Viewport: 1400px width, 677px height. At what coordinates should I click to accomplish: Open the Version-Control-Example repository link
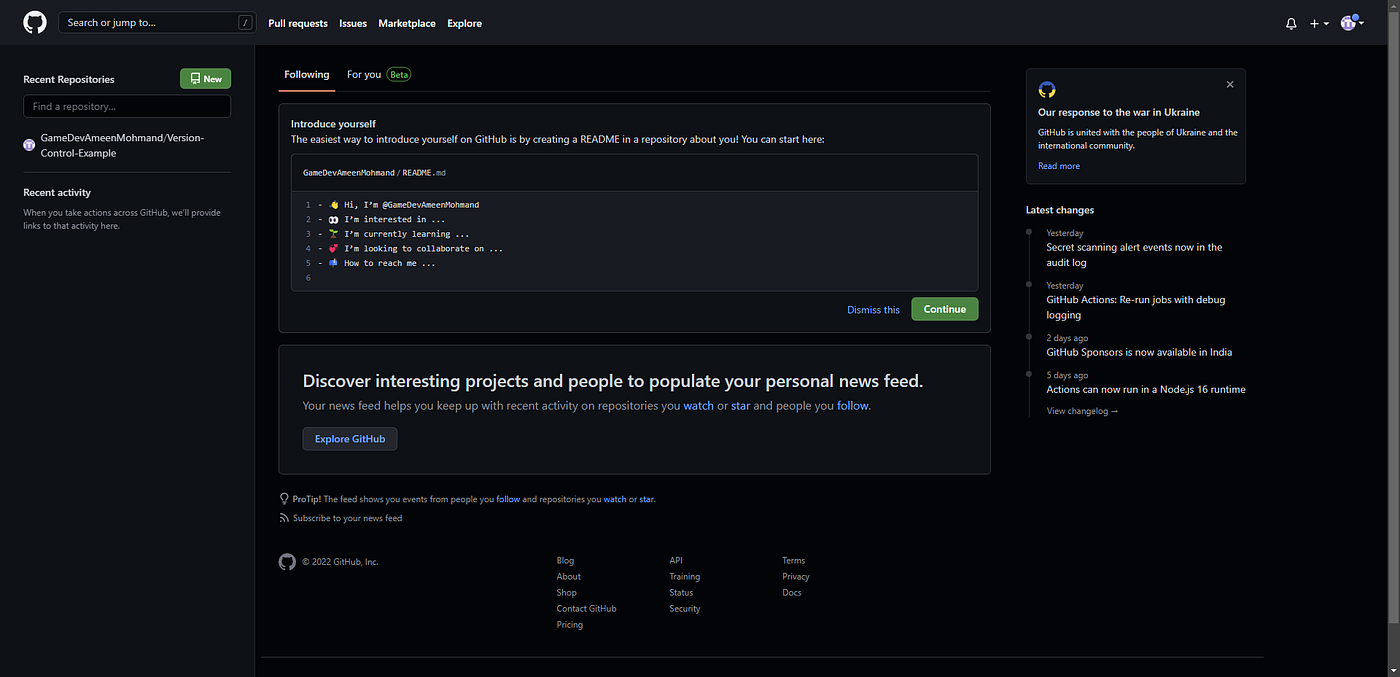pyautogui.click(x=122, y=145)
